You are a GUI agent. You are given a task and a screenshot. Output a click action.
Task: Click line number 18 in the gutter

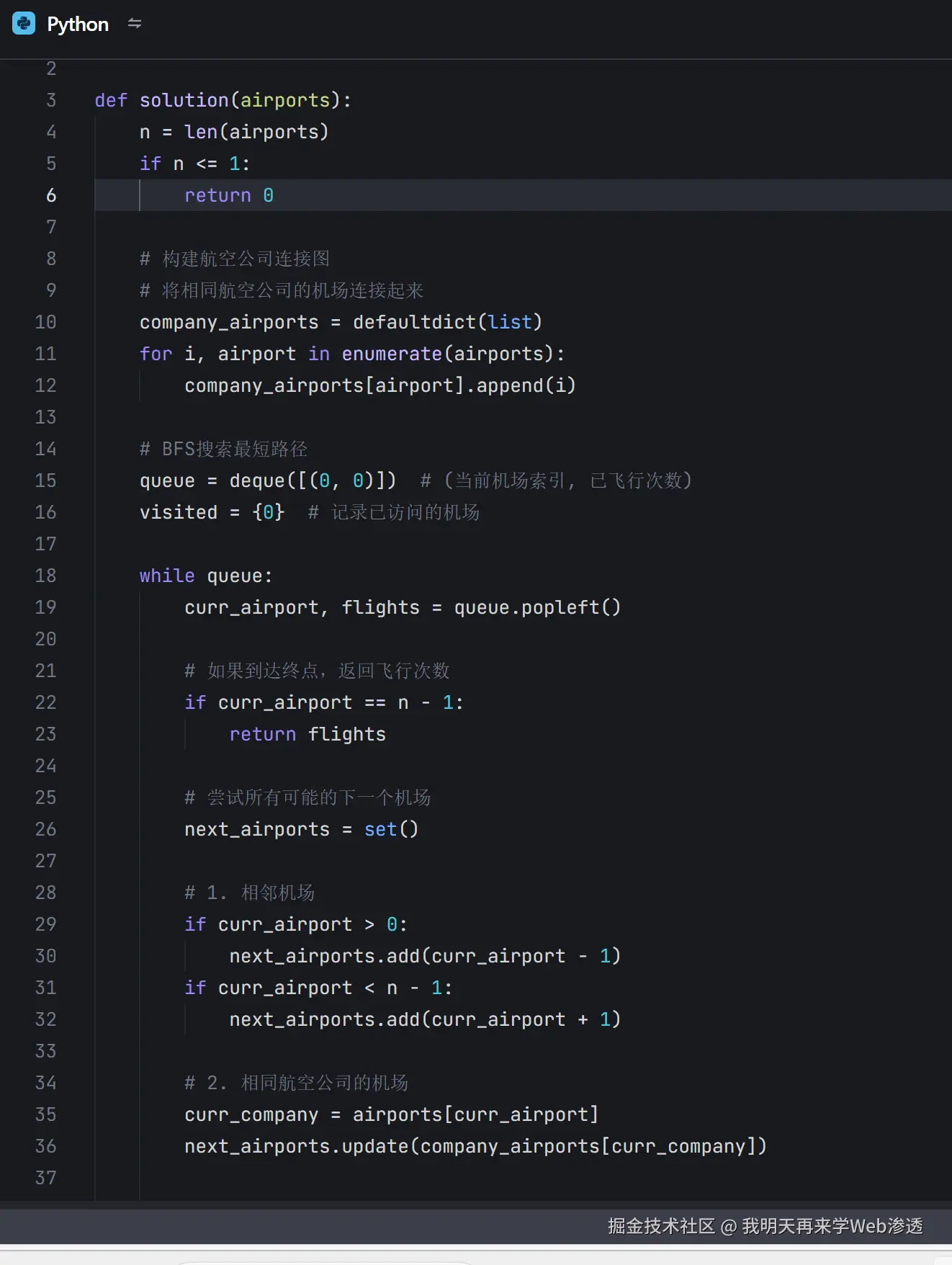[x=45, y=576]
